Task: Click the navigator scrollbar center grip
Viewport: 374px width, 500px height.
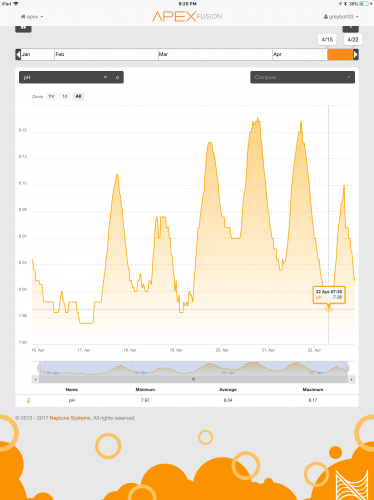Action: click(x=193, y=379)
